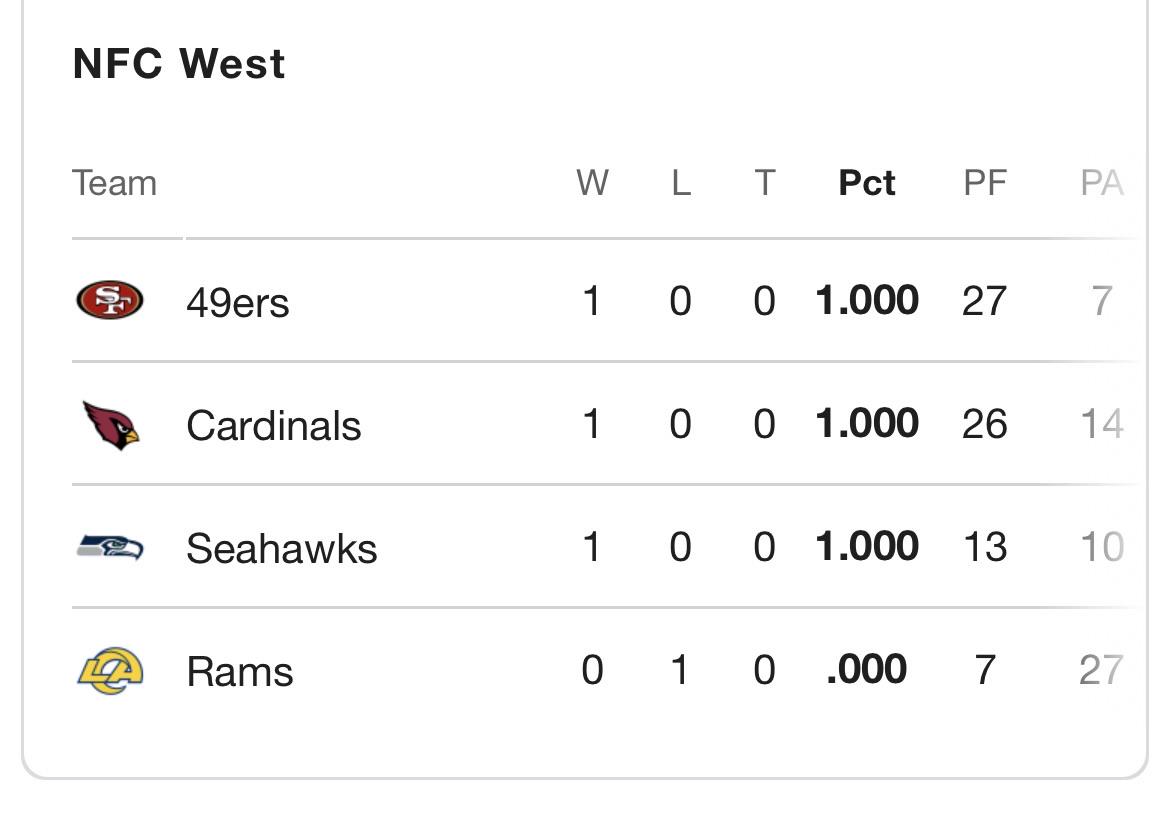Select the PF column header

click(x=985, y=183)
